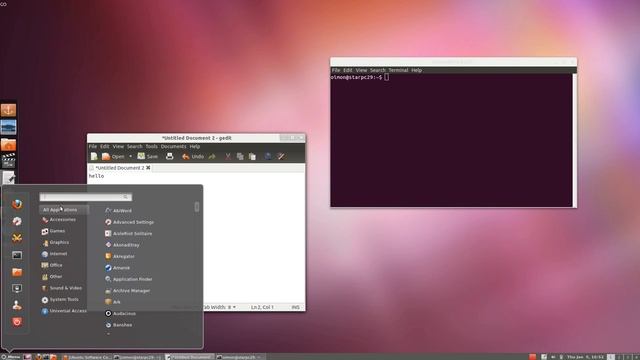Screen dimensions: 640x360
Task: Open gedit Search menu
Action: point(134,146)
